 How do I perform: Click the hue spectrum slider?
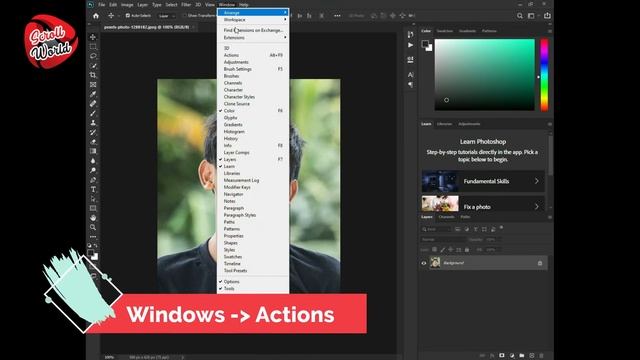pos(544,75)
